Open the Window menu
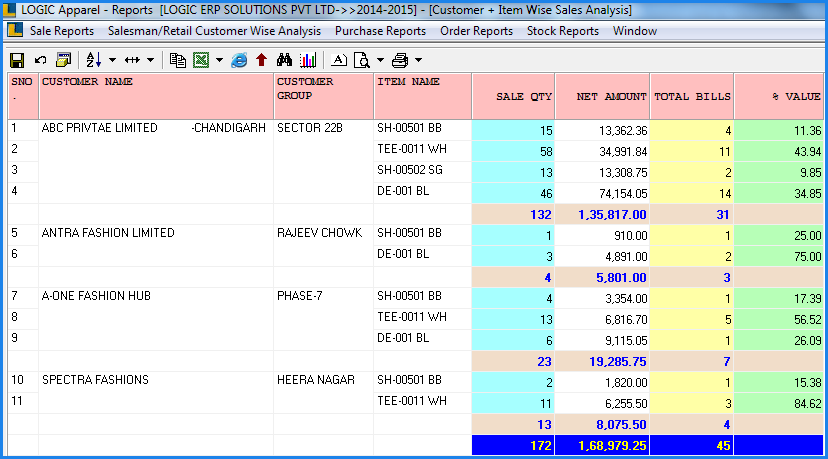 coord(635,31)
